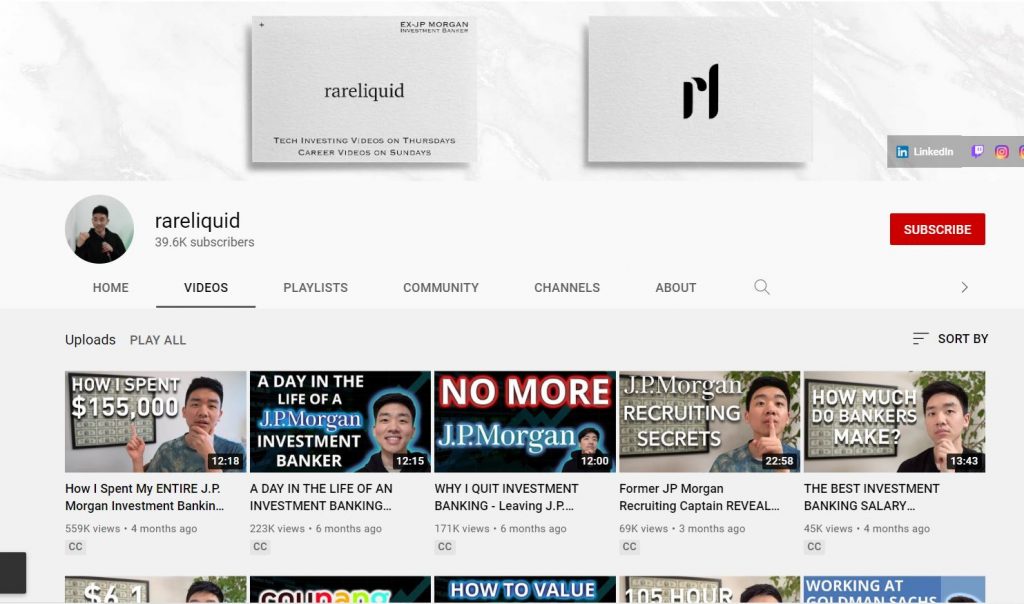This screenshot has height=604, width=1024.
Task: Expand more tabs with the right chevron arrow
Action: (x=964, y=287)
